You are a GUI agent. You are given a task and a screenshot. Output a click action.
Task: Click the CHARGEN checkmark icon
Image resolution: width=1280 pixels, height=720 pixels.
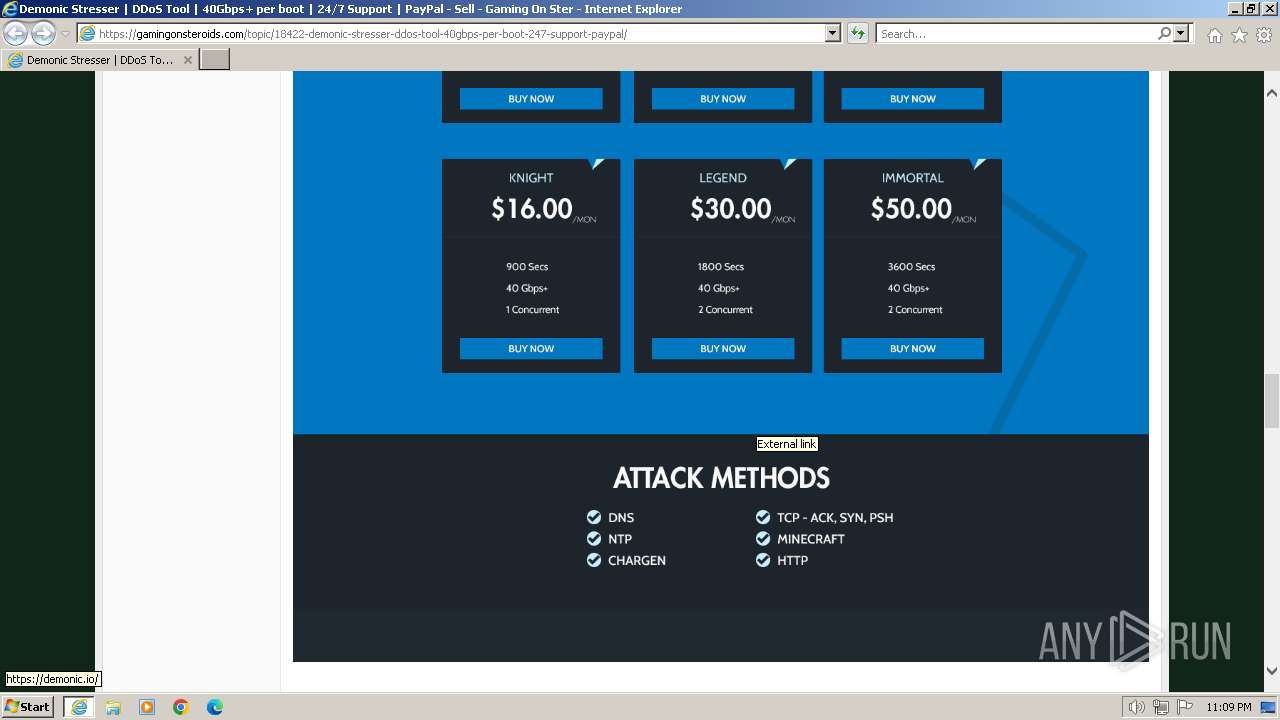594,560
